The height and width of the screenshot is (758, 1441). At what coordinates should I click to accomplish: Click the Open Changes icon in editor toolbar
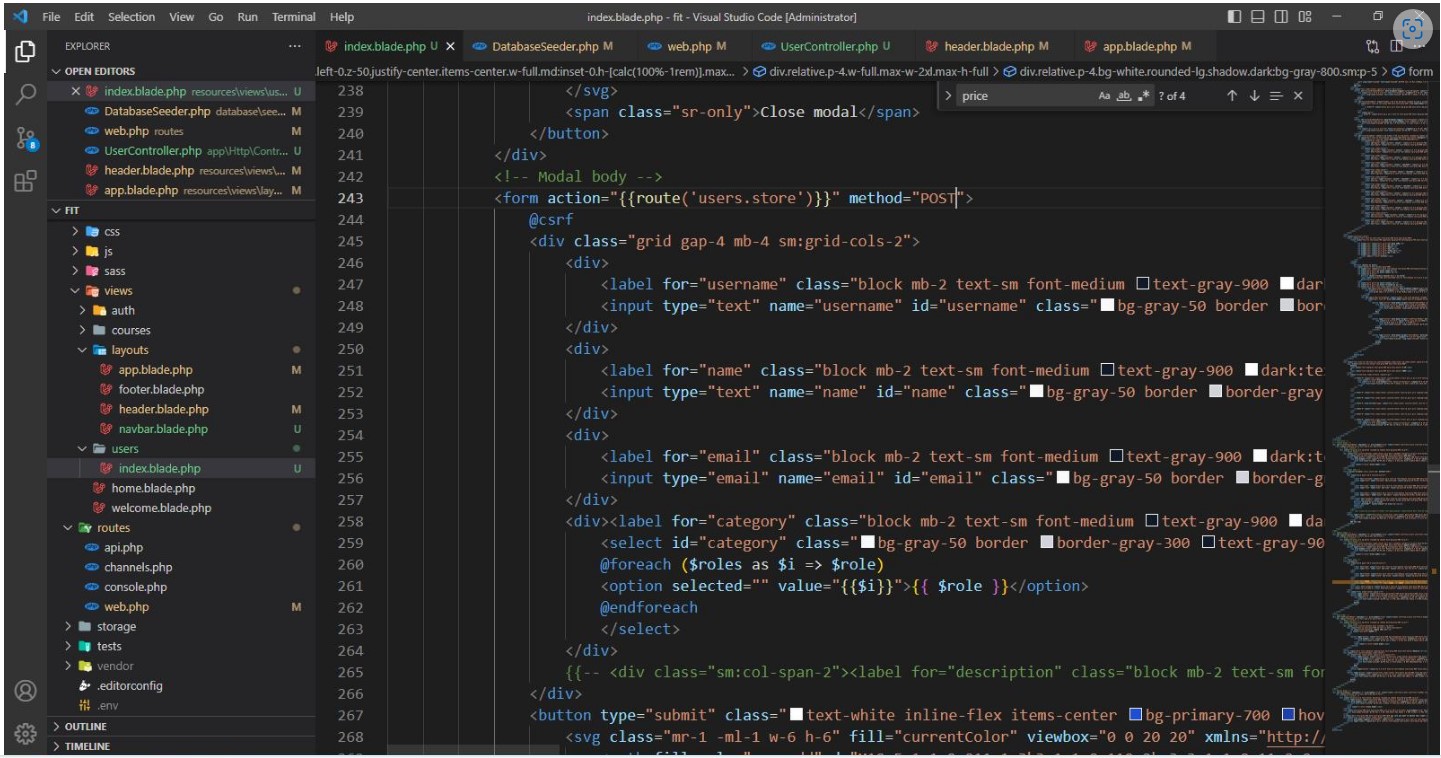1372,46
